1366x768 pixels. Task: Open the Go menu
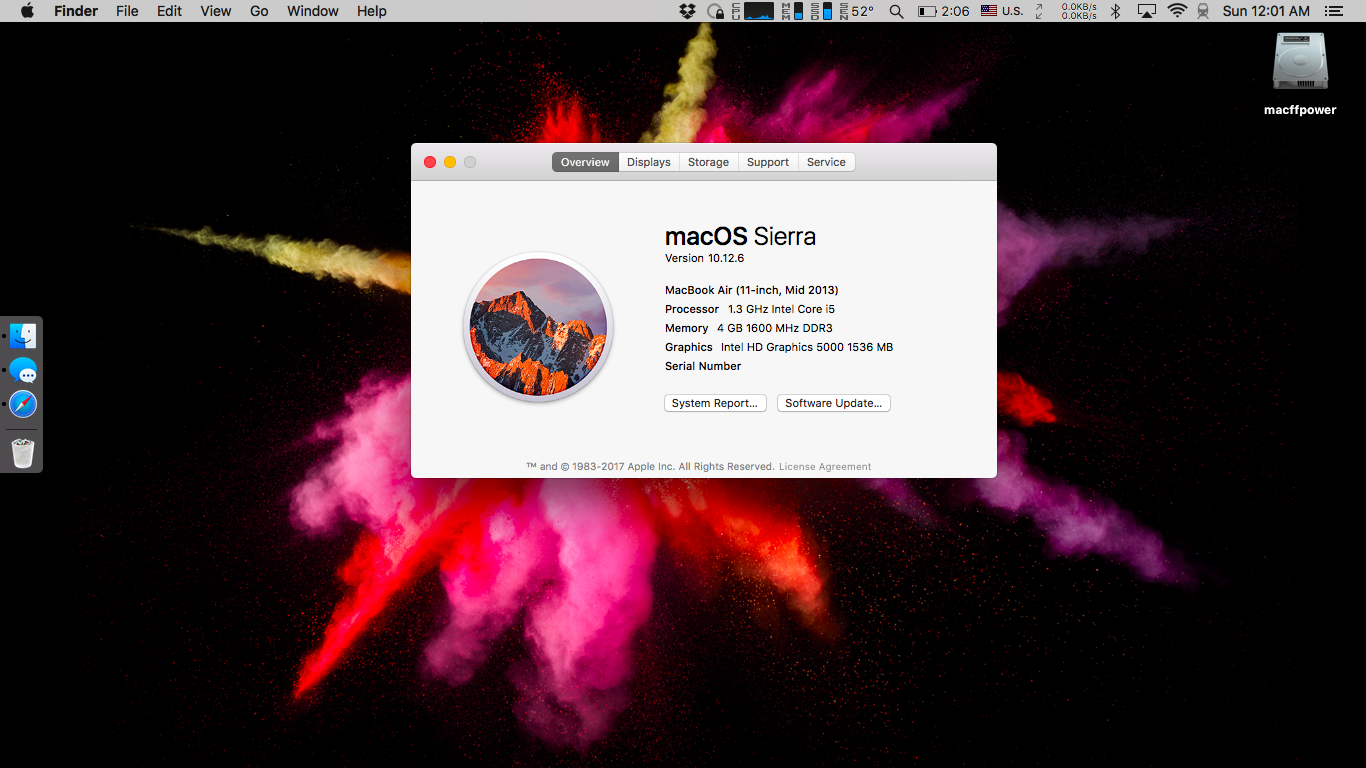pyautogui.click(x=259, y=11)
